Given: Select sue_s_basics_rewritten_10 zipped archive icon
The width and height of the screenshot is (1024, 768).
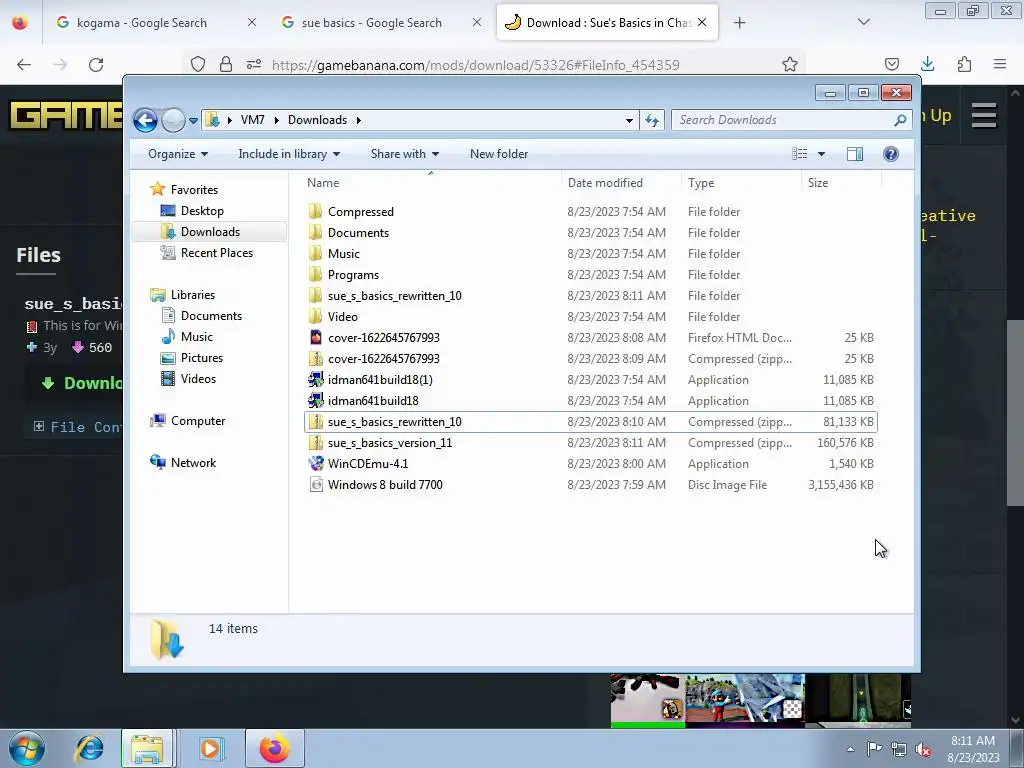Looking at the screenshot, I should coord(315,422).
